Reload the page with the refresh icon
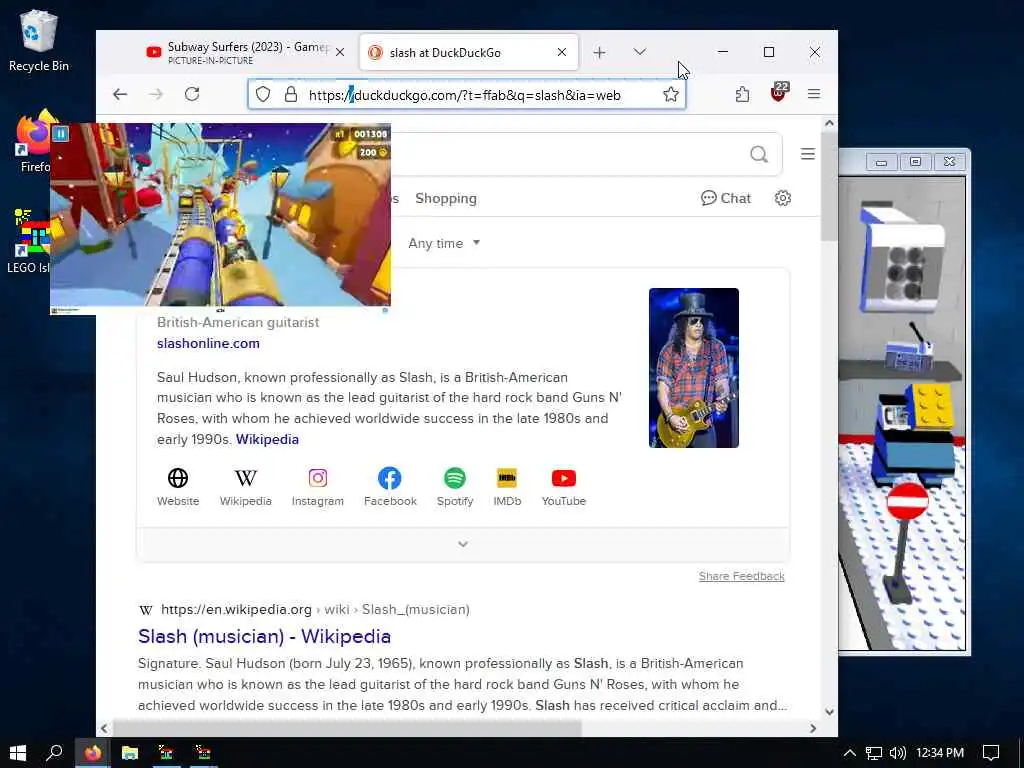The height and width of the screenshot is (768, 1024). point(192,94)
